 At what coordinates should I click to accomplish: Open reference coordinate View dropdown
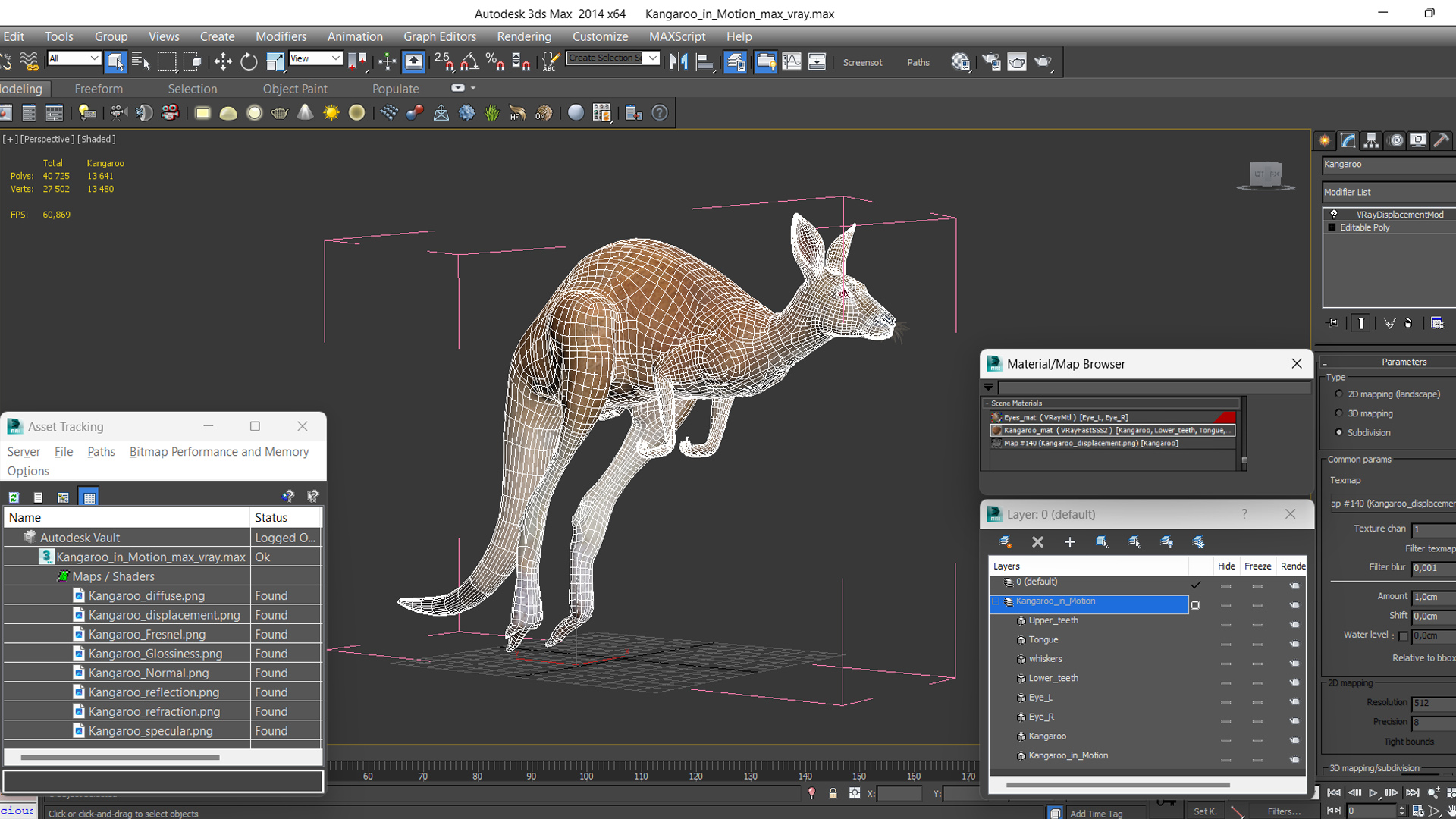[x=315, y=58]
